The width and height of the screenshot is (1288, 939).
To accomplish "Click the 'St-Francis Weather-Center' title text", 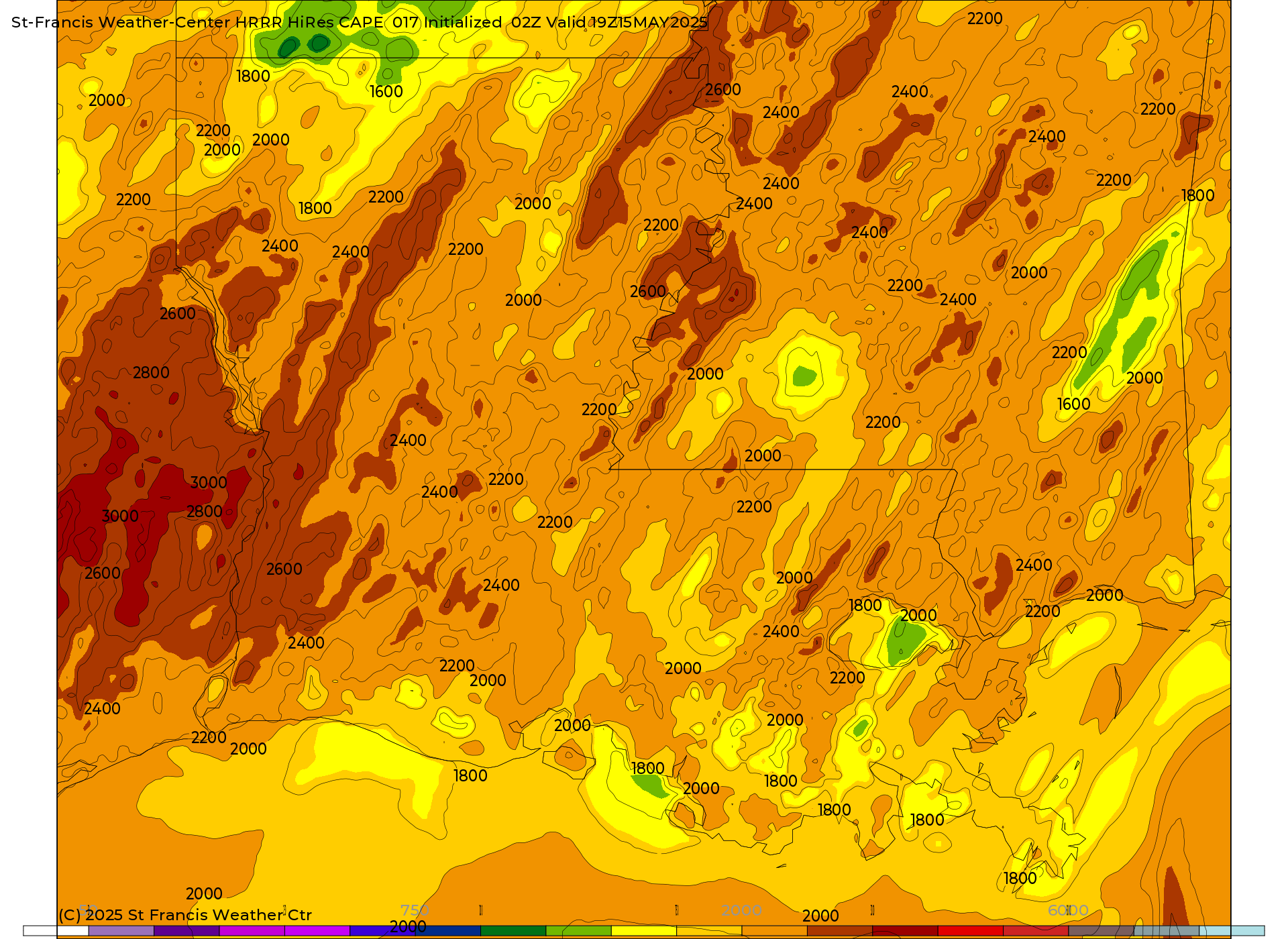I will (x=121, y=22).
